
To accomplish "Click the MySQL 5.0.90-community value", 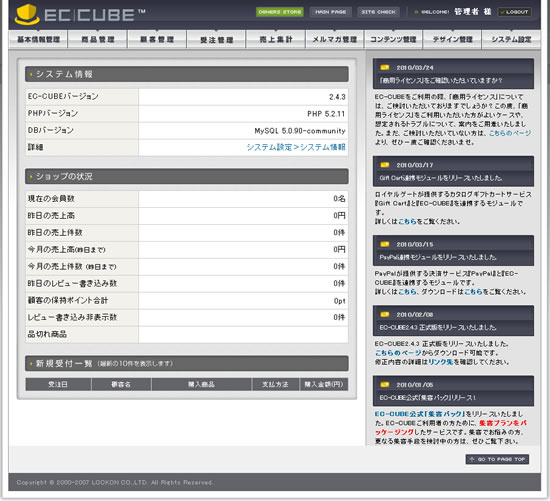I will coord(300,131).
